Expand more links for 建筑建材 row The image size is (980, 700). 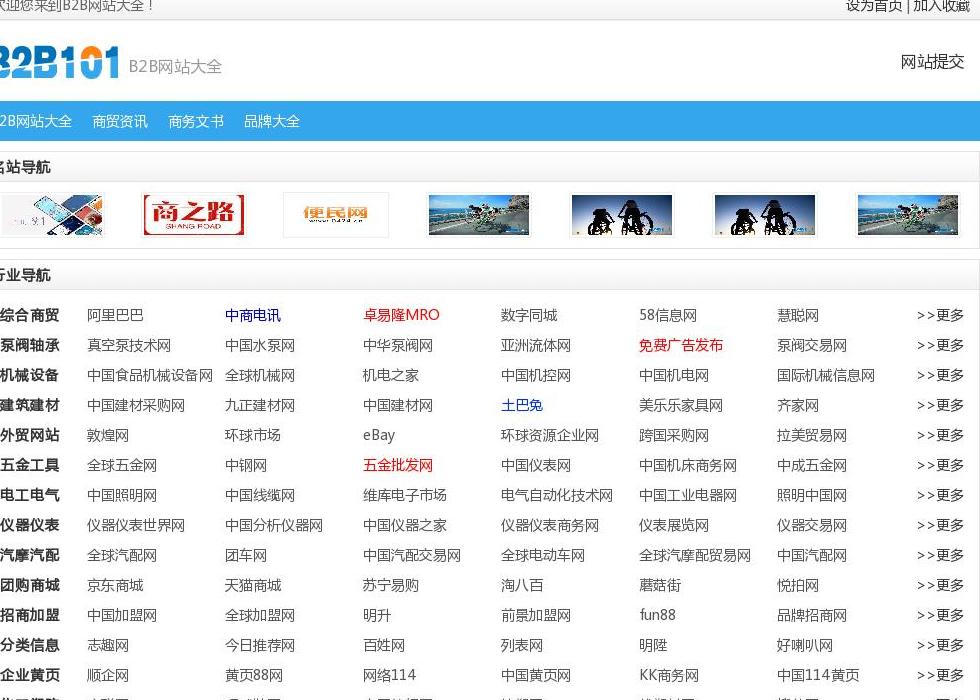pos(940,405)
